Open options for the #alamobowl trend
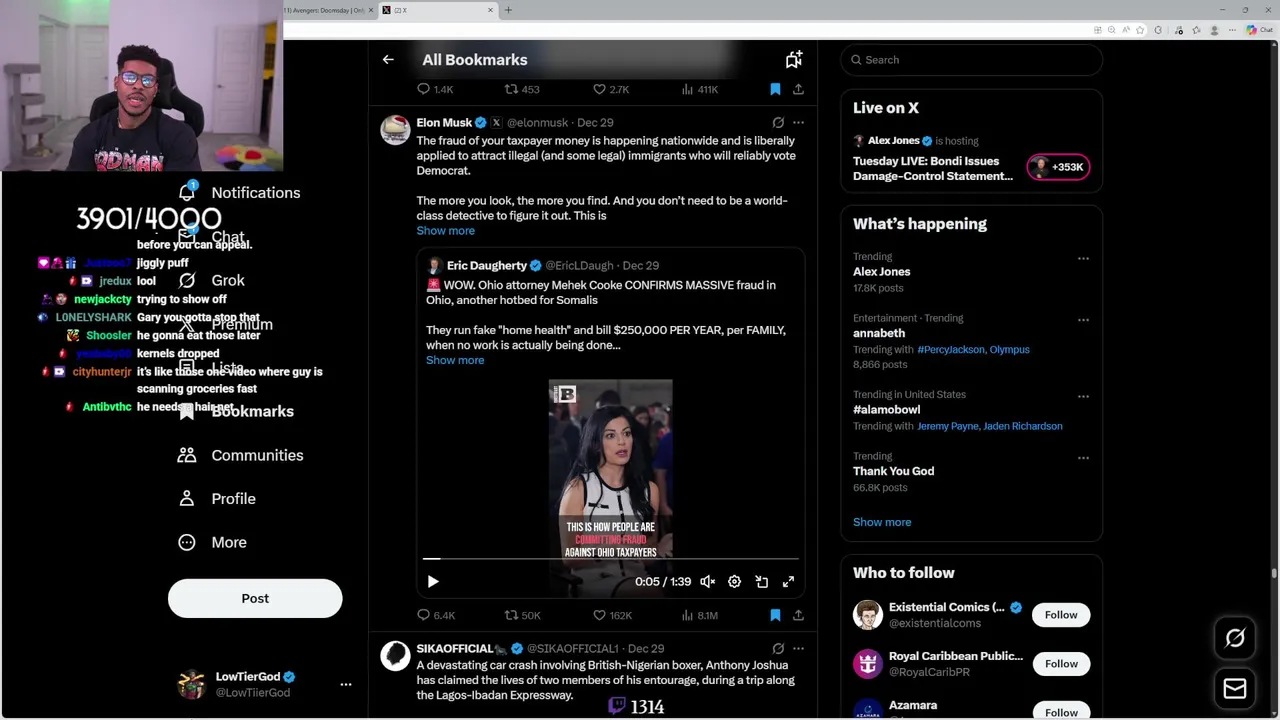Screen dimensions: 1280x720 coord(1083,396)
